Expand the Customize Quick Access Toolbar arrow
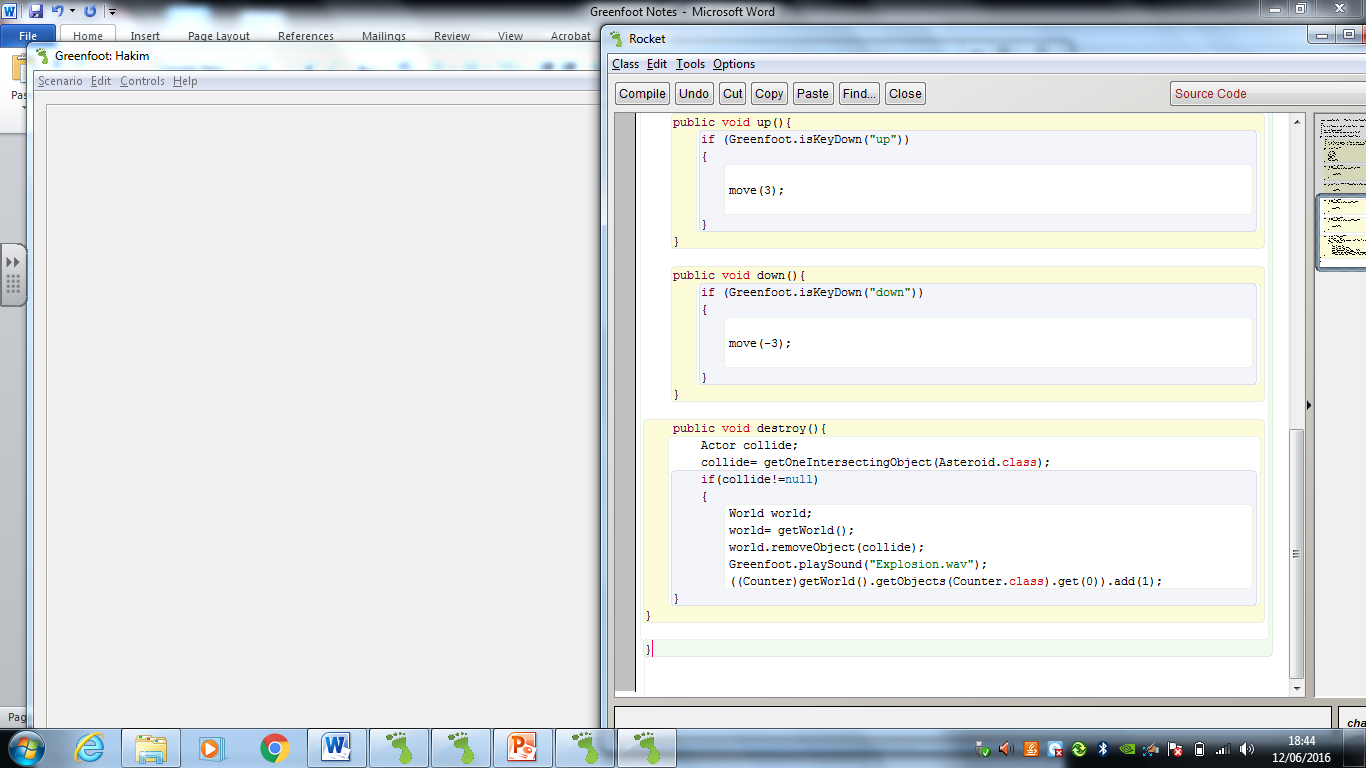 point(112,12)
